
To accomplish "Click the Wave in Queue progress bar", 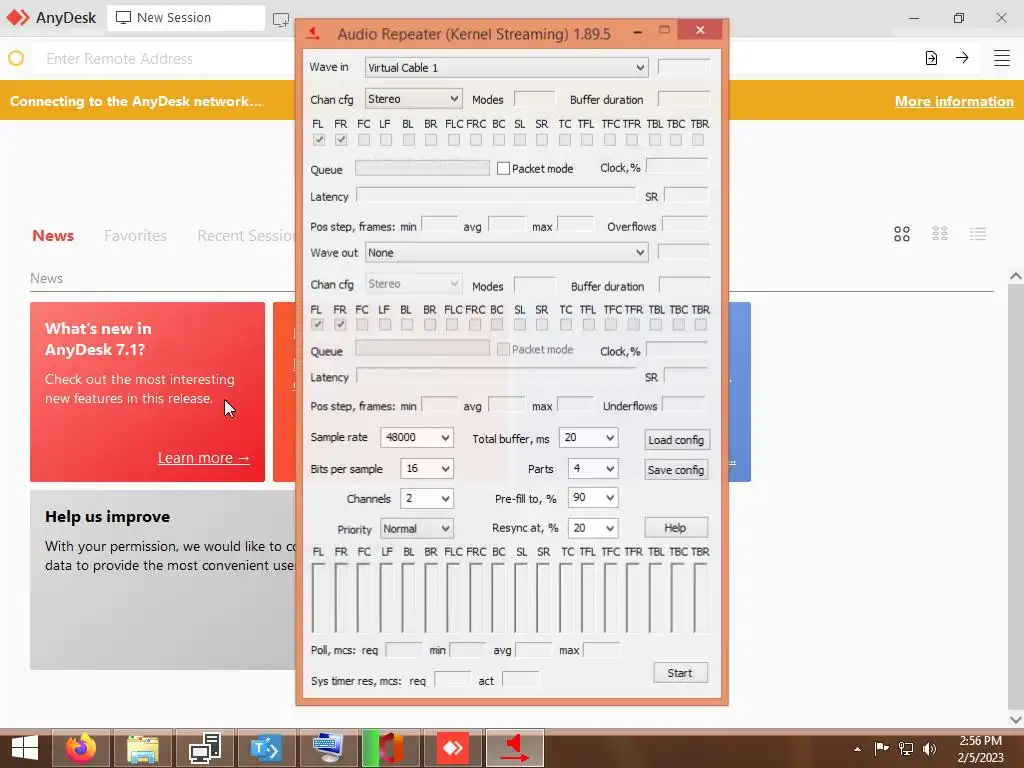I will click(x=423, y=167).
